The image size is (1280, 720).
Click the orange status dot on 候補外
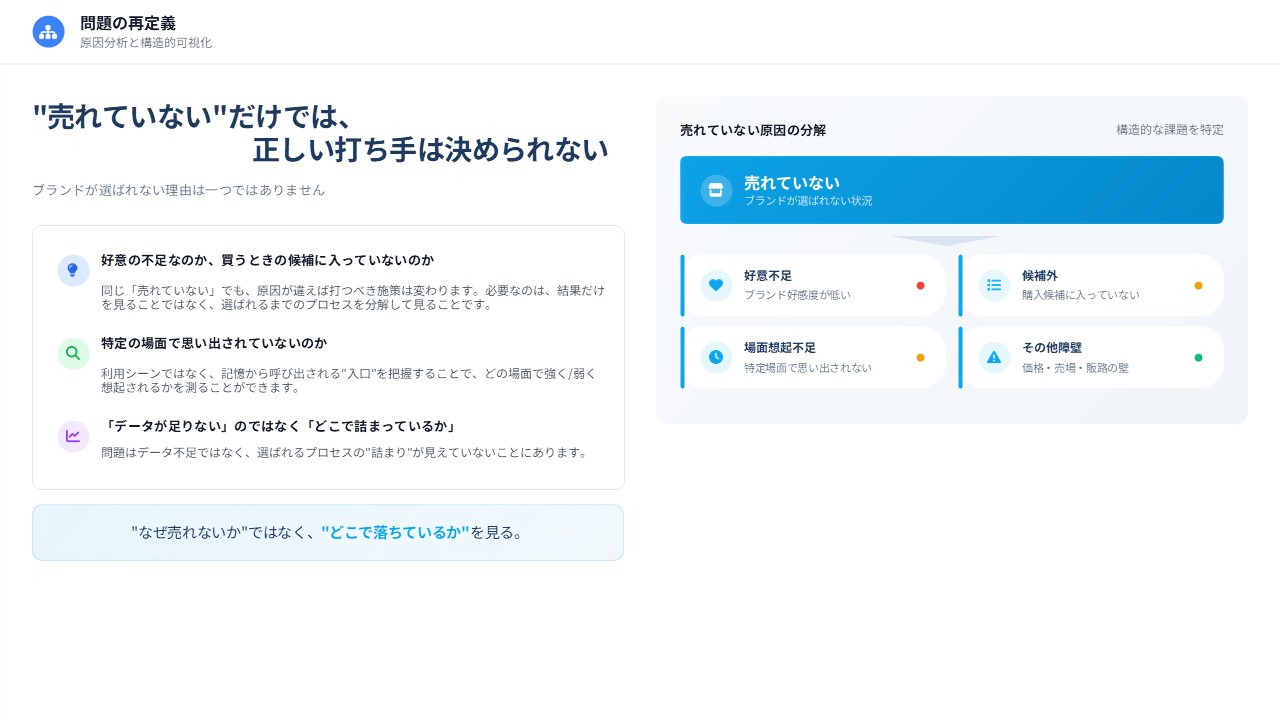click(x=1198, y=286)
